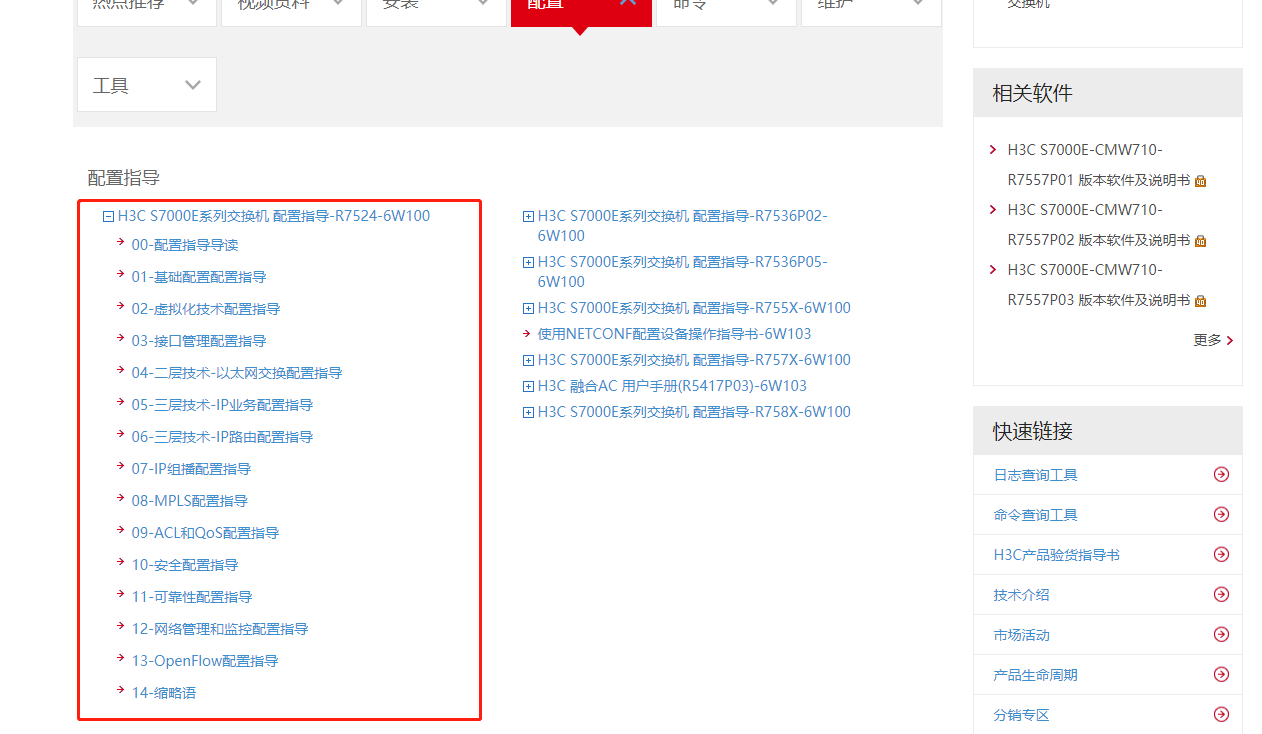Click the R7524-6W100 配置指导 title link
Image resolution: width=1262 pixels, height=734 pixels.
[x=274, y=216]
